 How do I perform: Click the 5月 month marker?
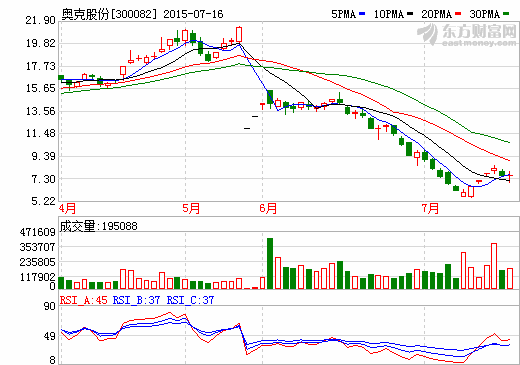pos(191,209)
